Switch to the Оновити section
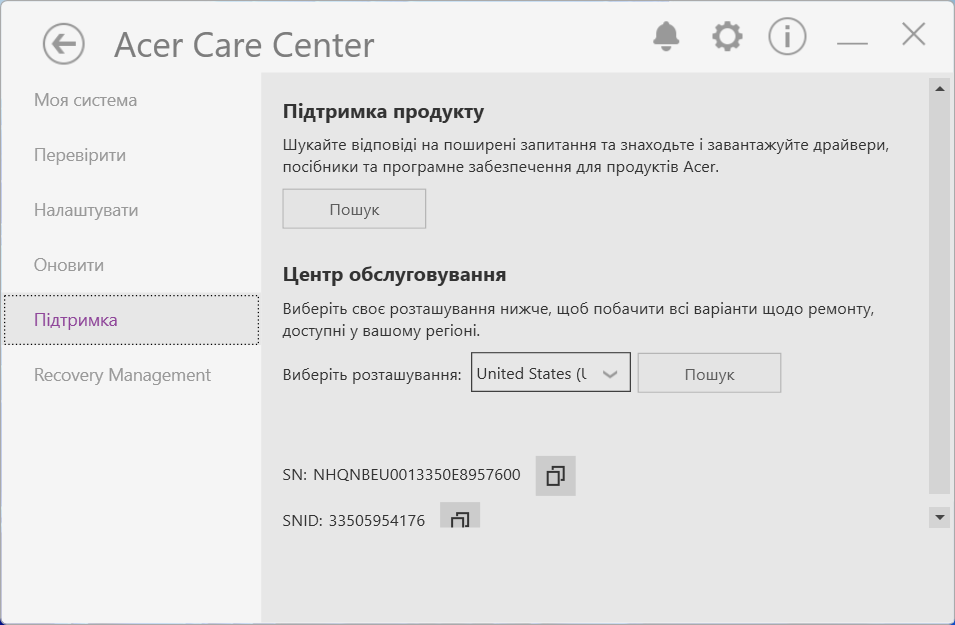The image size is (955, 625). (x=69, y=265)
